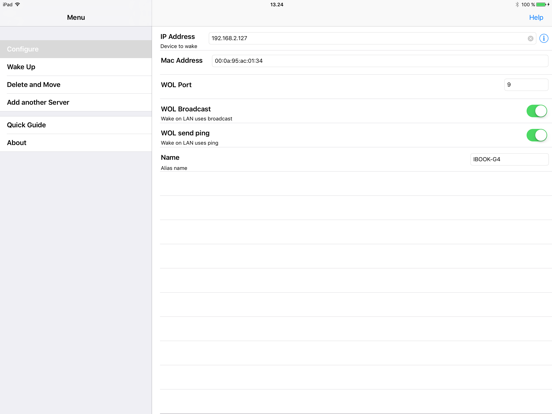The height and width of the screenshot is (414, 552).
Task: Tap the 'Device to wake' subtitle
Action: tap(179, 46)
